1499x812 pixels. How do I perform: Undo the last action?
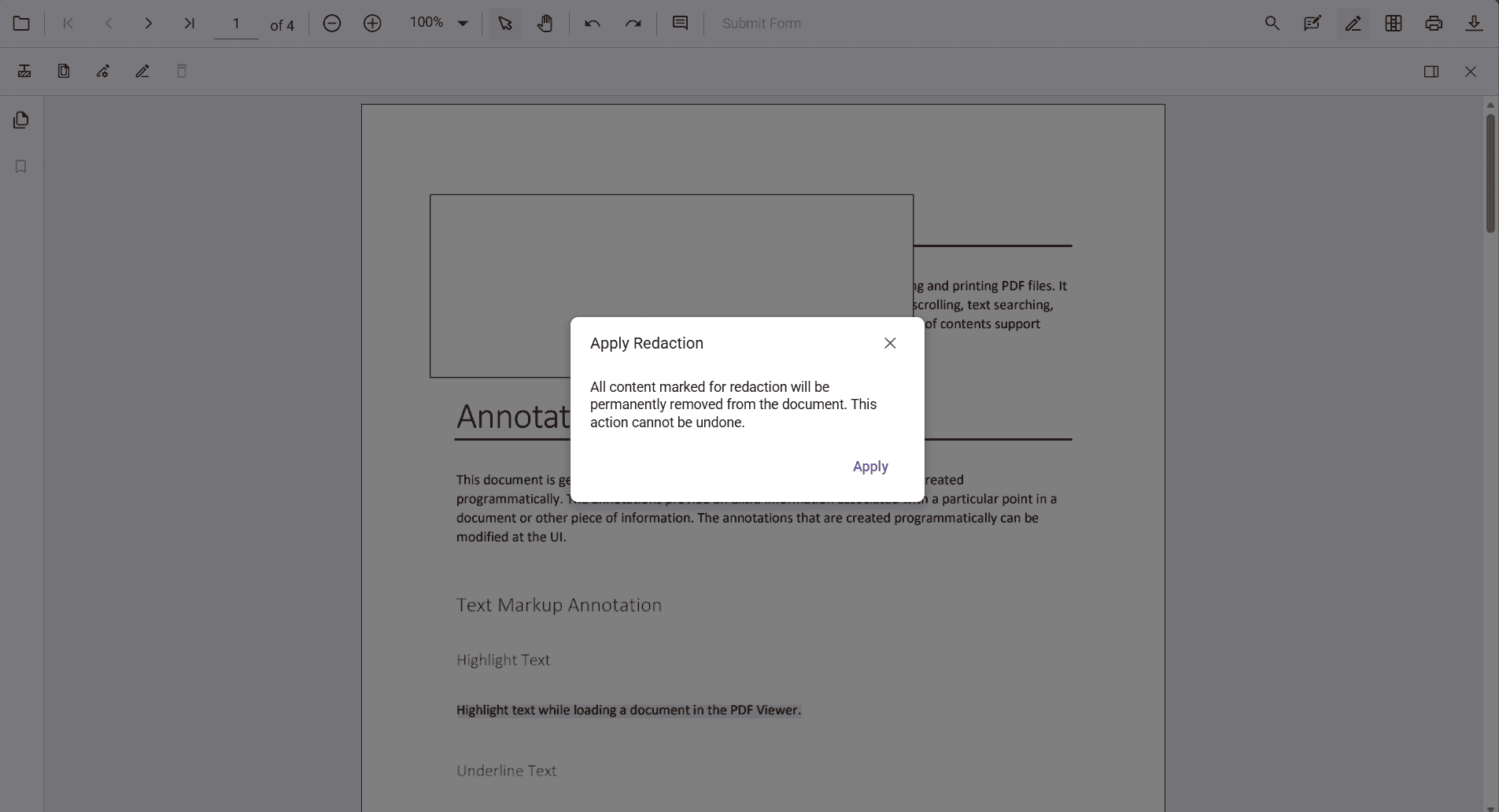(x=592, y=23)
